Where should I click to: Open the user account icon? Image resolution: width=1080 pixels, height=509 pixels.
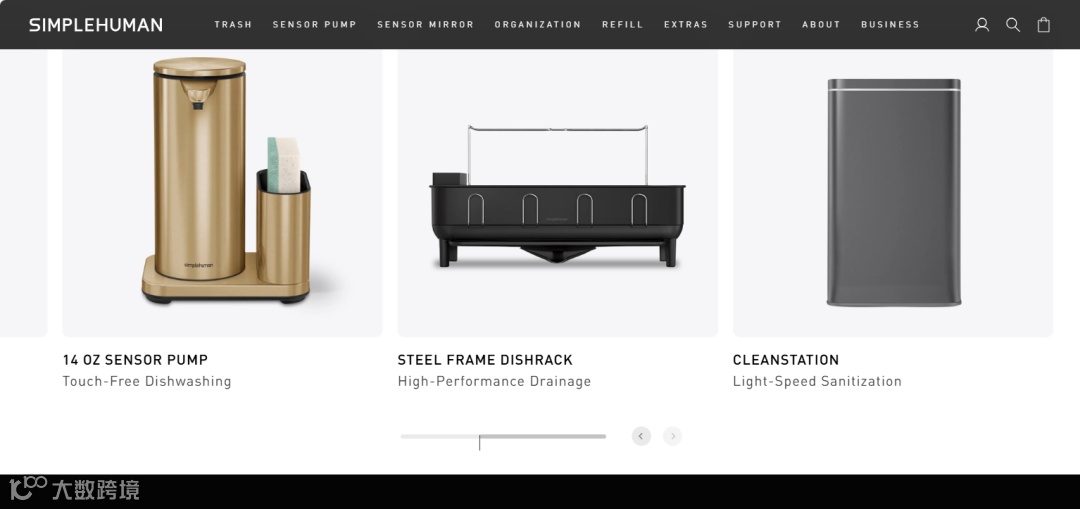pos(982,25)
